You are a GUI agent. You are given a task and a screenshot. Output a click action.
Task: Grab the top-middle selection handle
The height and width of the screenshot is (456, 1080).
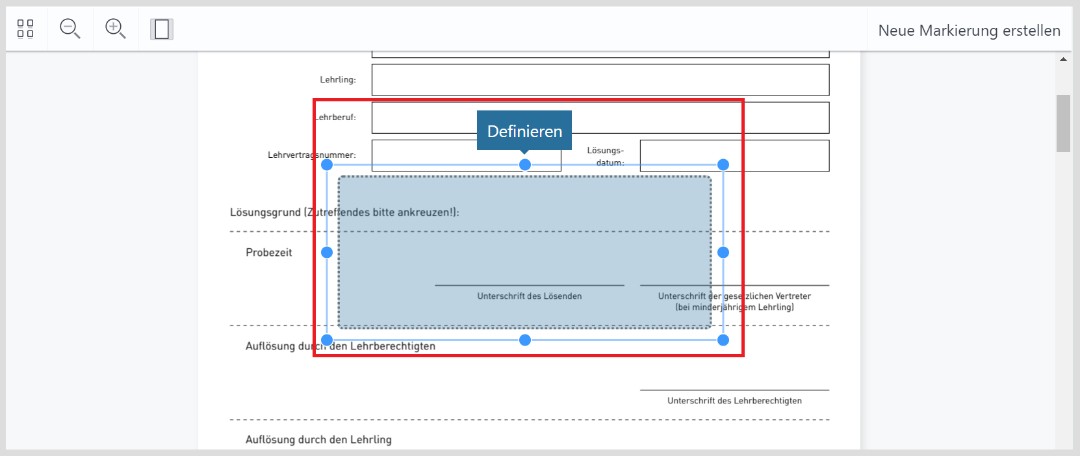[x=525, y=165]
